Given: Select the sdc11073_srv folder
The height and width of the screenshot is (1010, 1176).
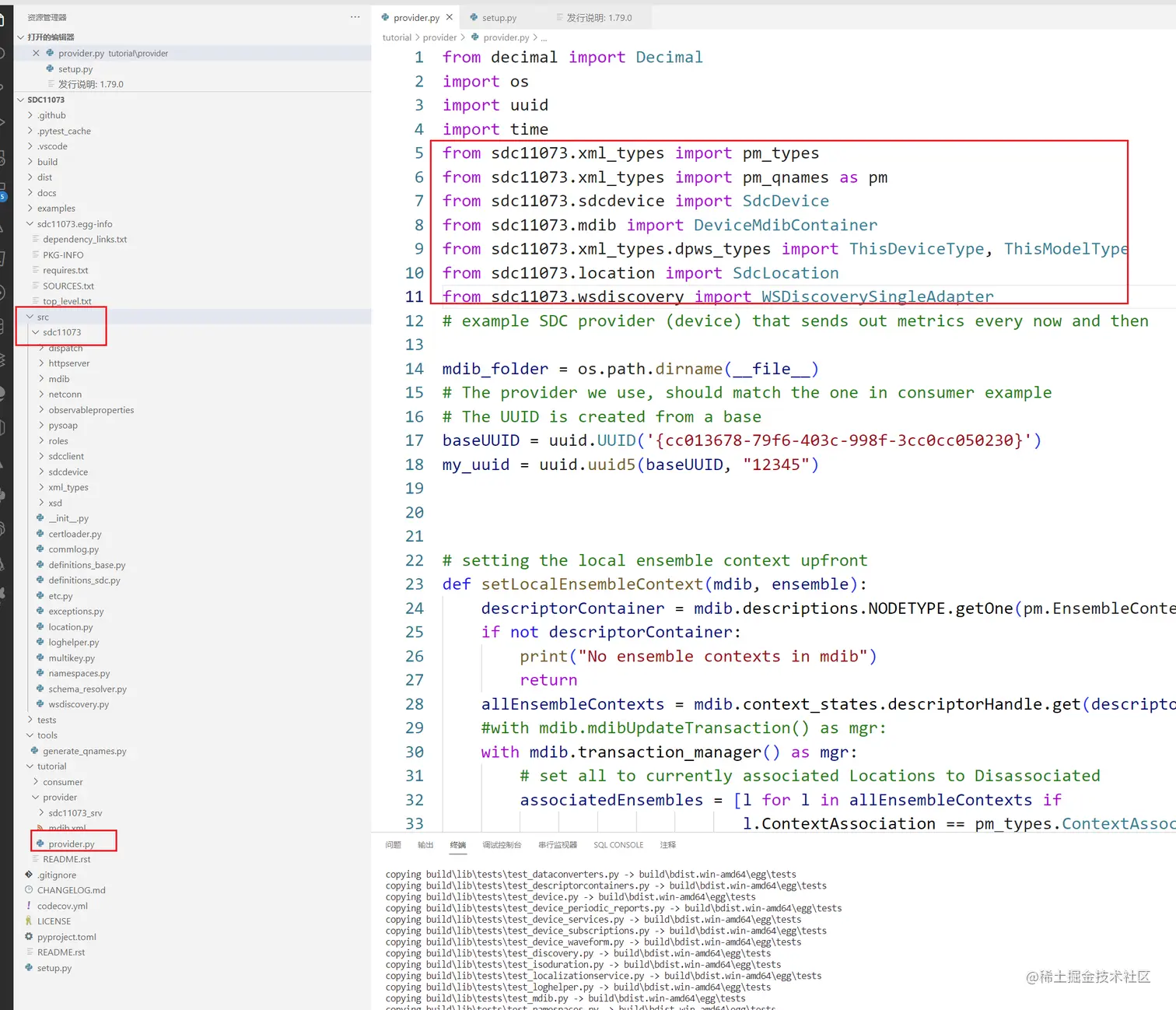Looking at the screenshot, I should [x=75, y=813].
